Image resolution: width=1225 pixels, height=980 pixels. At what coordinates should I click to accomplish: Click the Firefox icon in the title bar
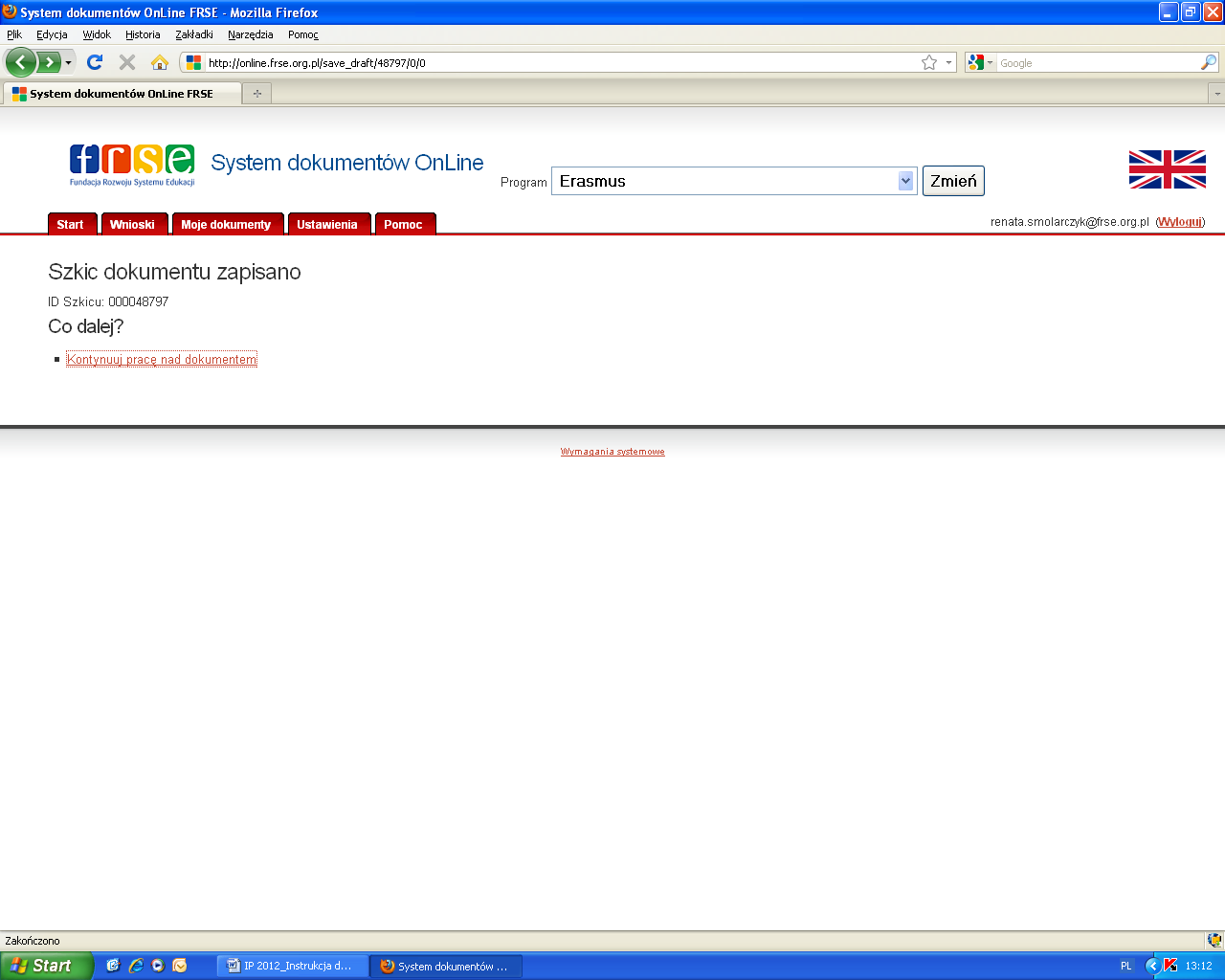(10, 11)
